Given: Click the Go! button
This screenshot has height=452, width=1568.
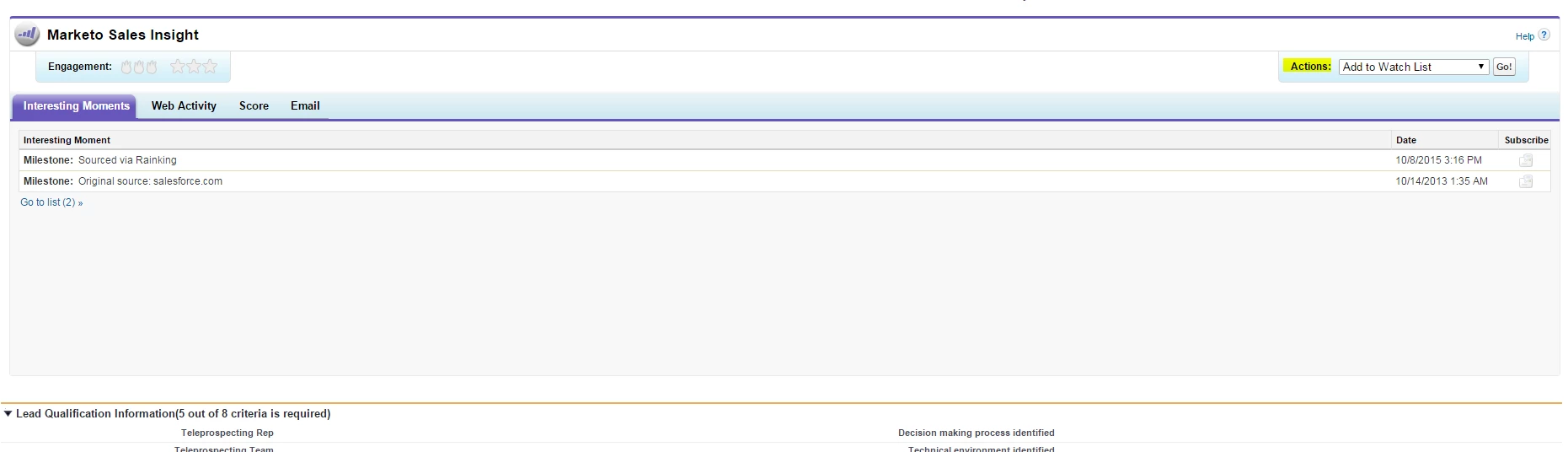Looking at the screenshot, I should tap(1504, 67).
